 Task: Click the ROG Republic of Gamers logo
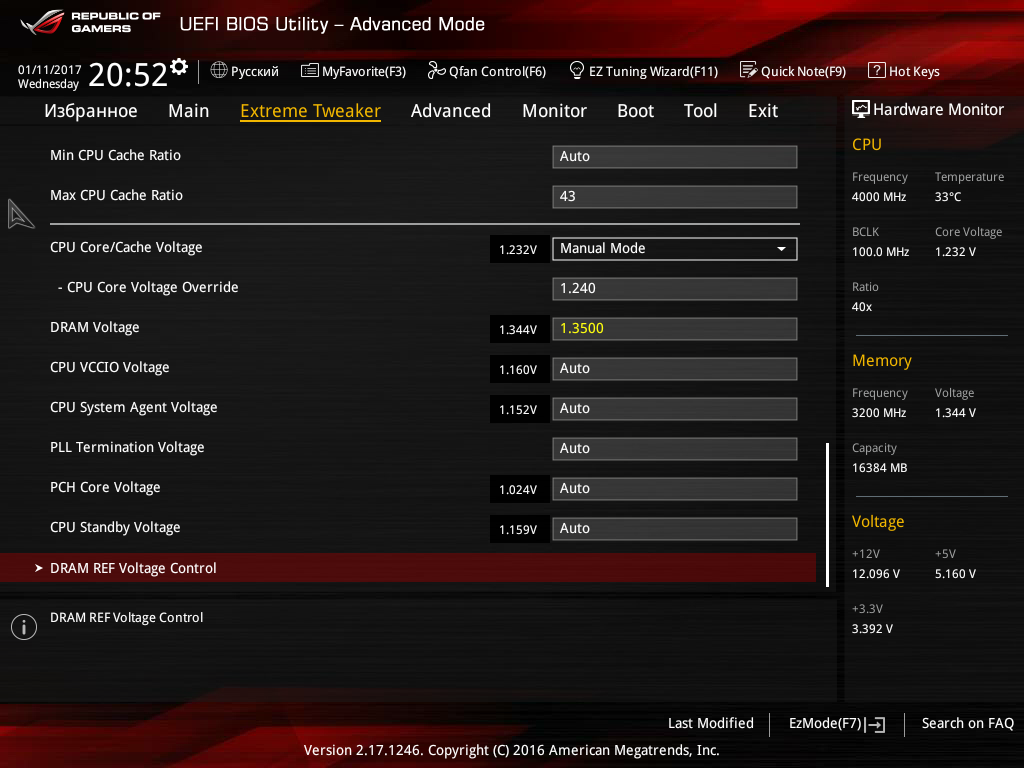(x=90, y=22)
